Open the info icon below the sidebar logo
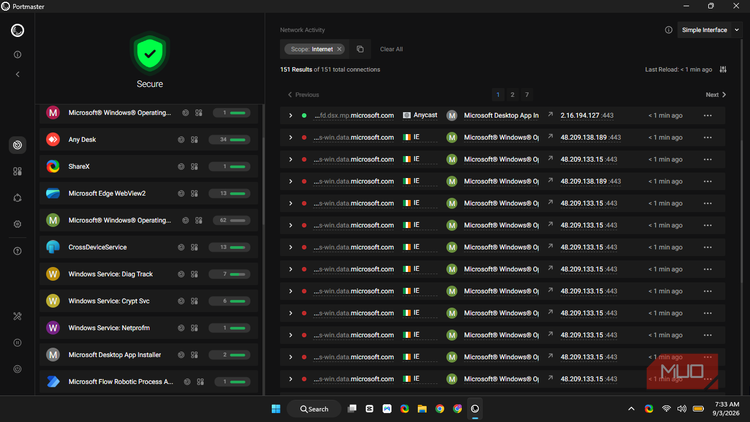This screenshot has height=422, width=750. [17, 55]
